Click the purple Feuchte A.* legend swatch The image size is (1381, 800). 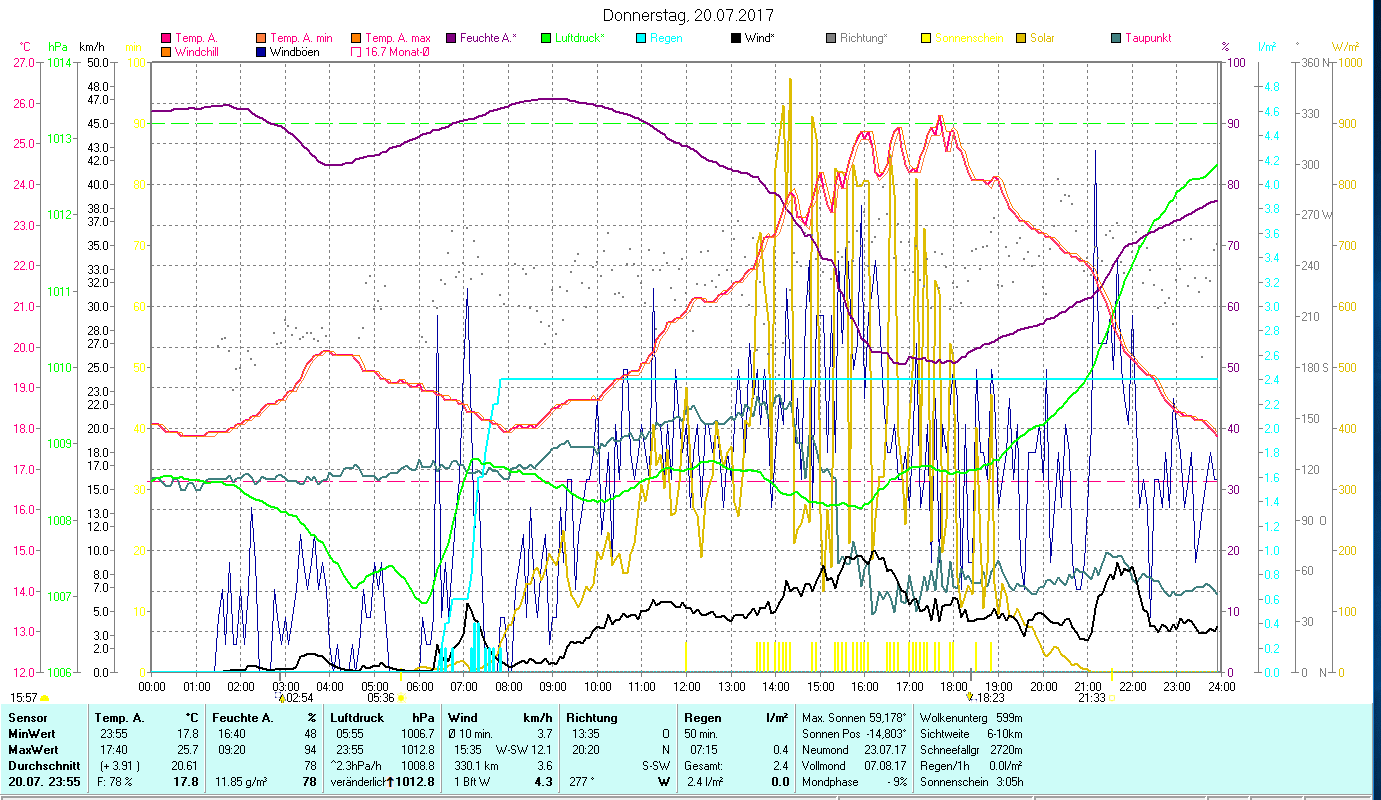coord(450,38)
